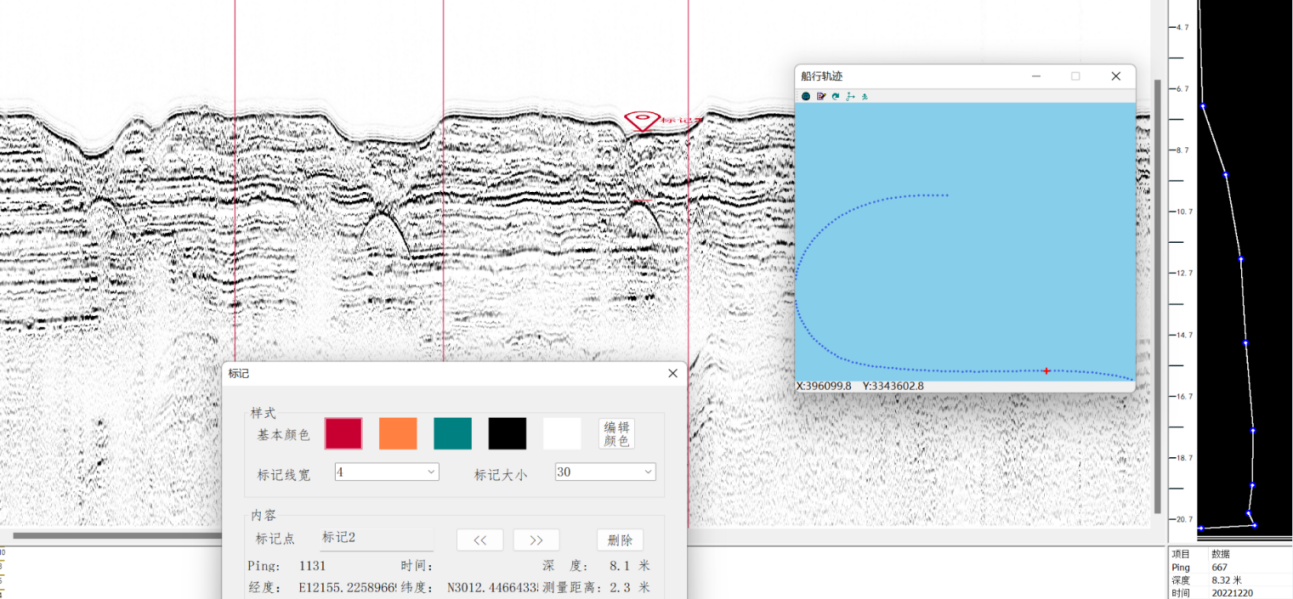Click the red marker pin on the sonar profile
The height and width of the screenshot is (599, 1293).
click(x=640, y=121)
